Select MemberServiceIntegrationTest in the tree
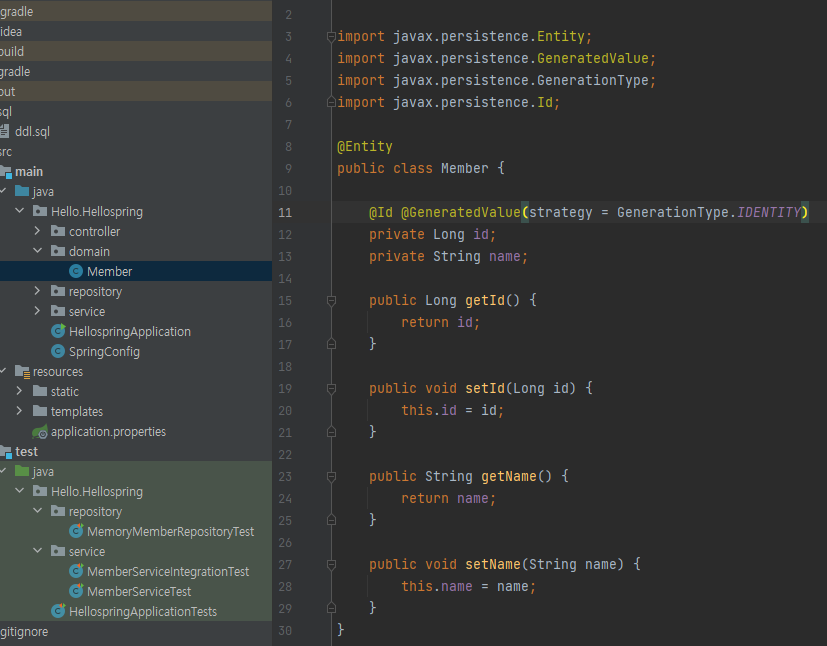 [136, 571]
